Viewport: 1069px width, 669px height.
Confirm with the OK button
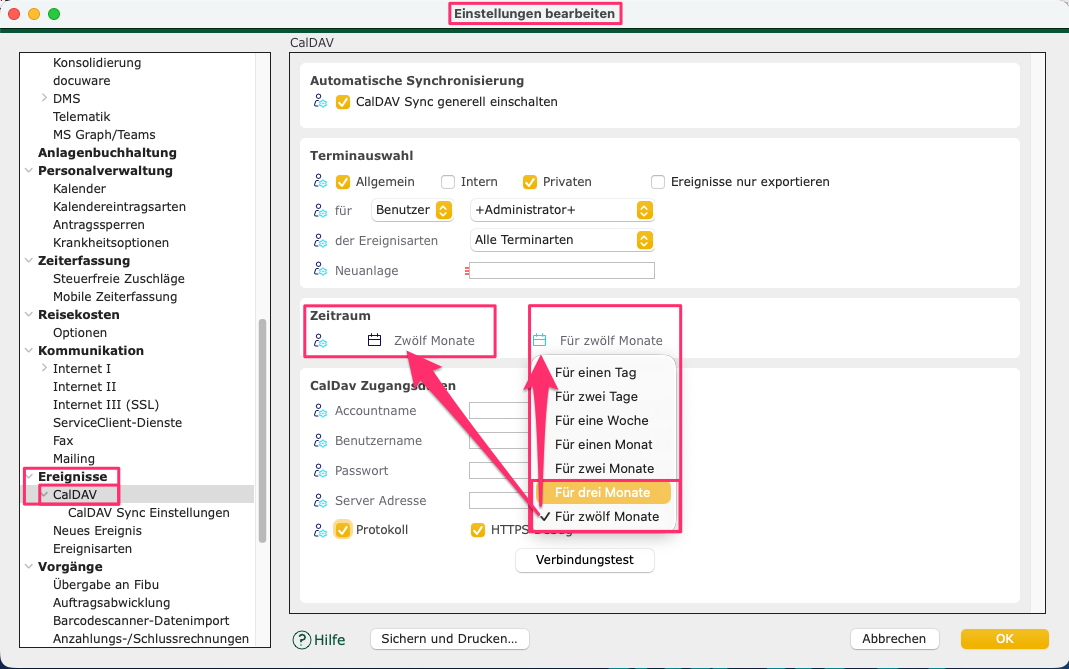click(x=1004, y=639)
